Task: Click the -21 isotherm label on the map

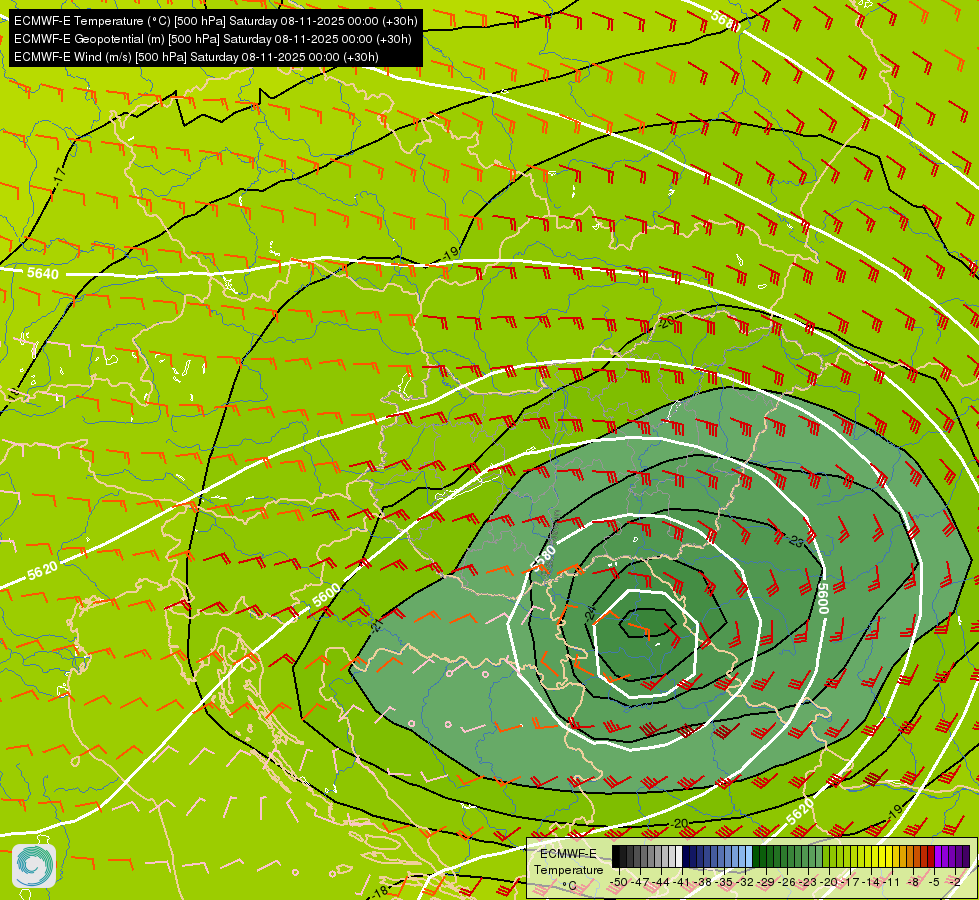Action: coord(376,625)
